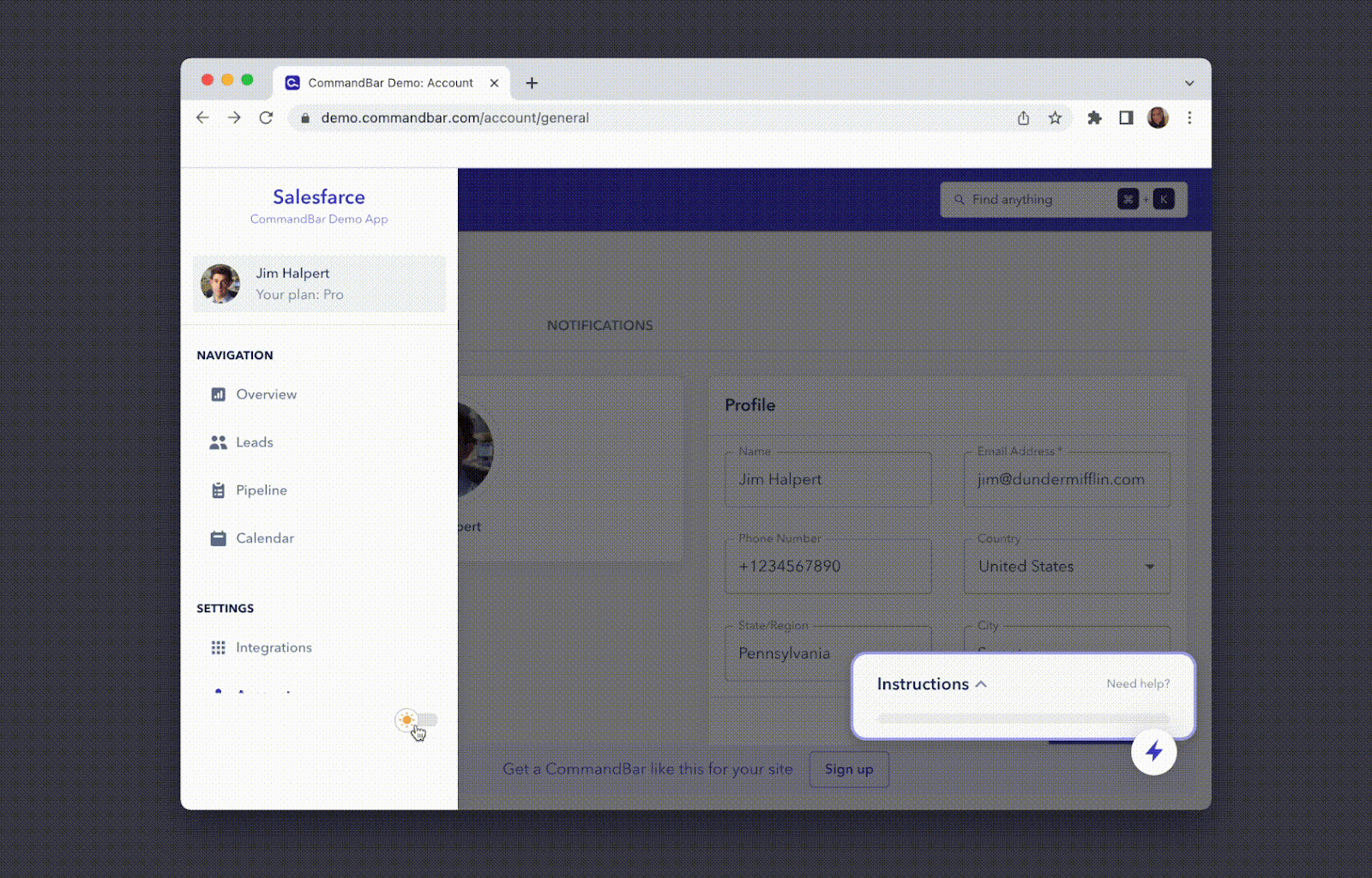This screenshot has width=1372, height=878.
Task: Click the Overview chart icon
Action: click(x=218, y=394)
